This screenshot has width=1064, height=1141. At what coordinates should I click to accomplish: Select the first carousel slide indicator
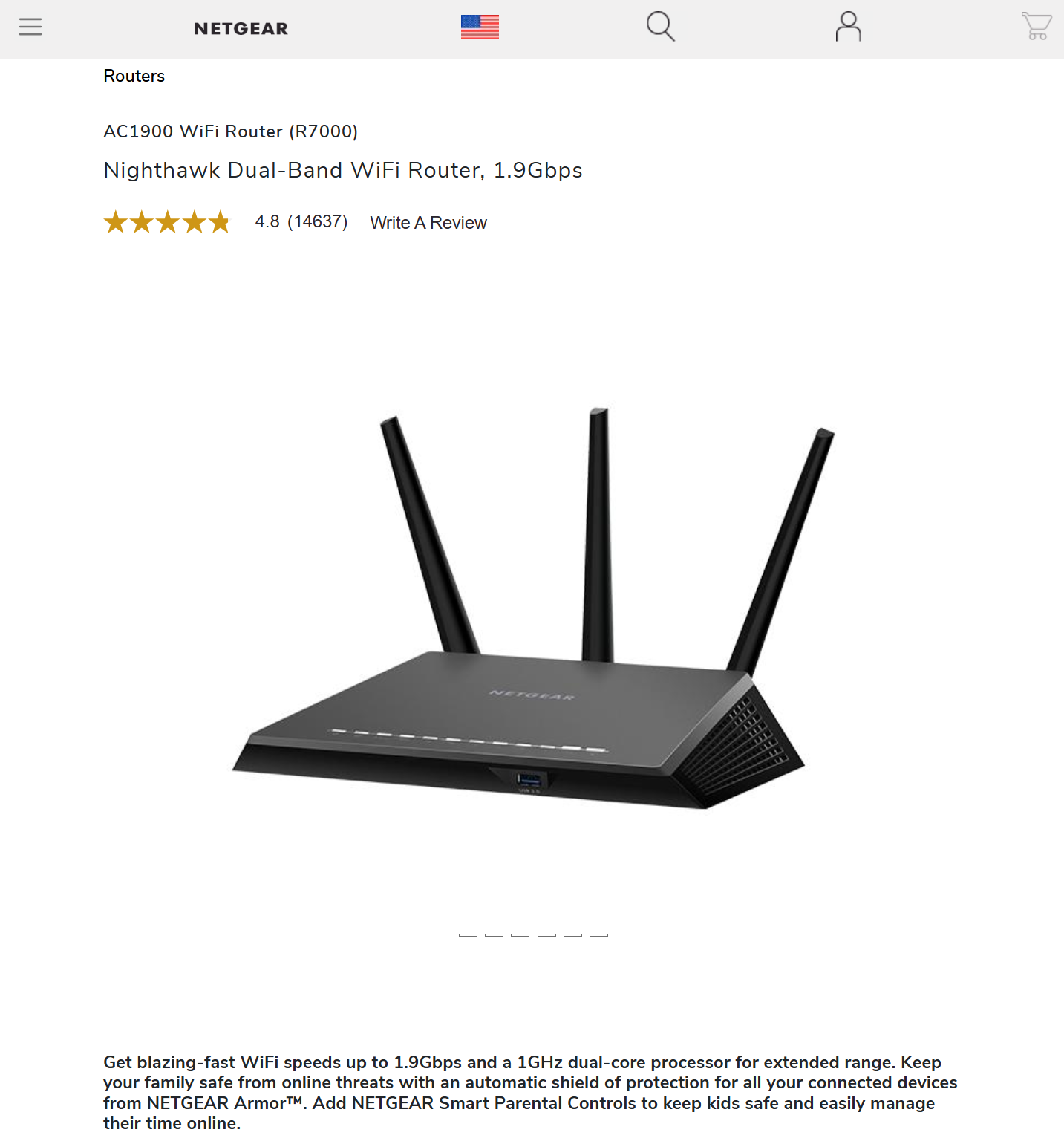pos(468,935)
